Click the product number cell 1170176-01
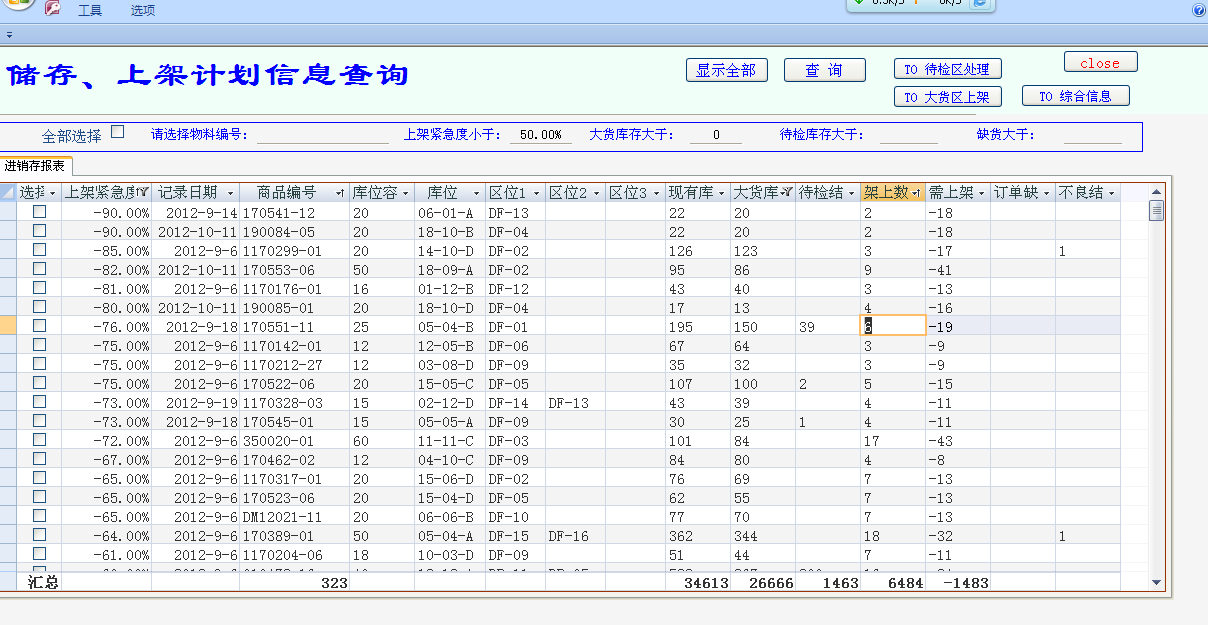 pyautogui.click(x=295, y=288)
